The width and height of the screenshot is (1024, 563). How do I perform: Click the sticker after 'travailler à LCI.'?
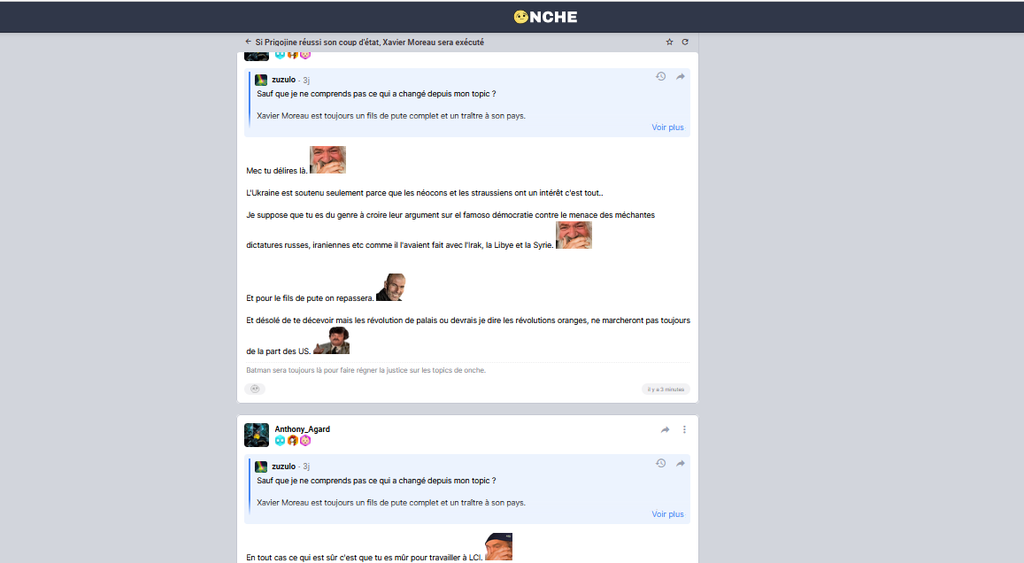coord(499,547)
